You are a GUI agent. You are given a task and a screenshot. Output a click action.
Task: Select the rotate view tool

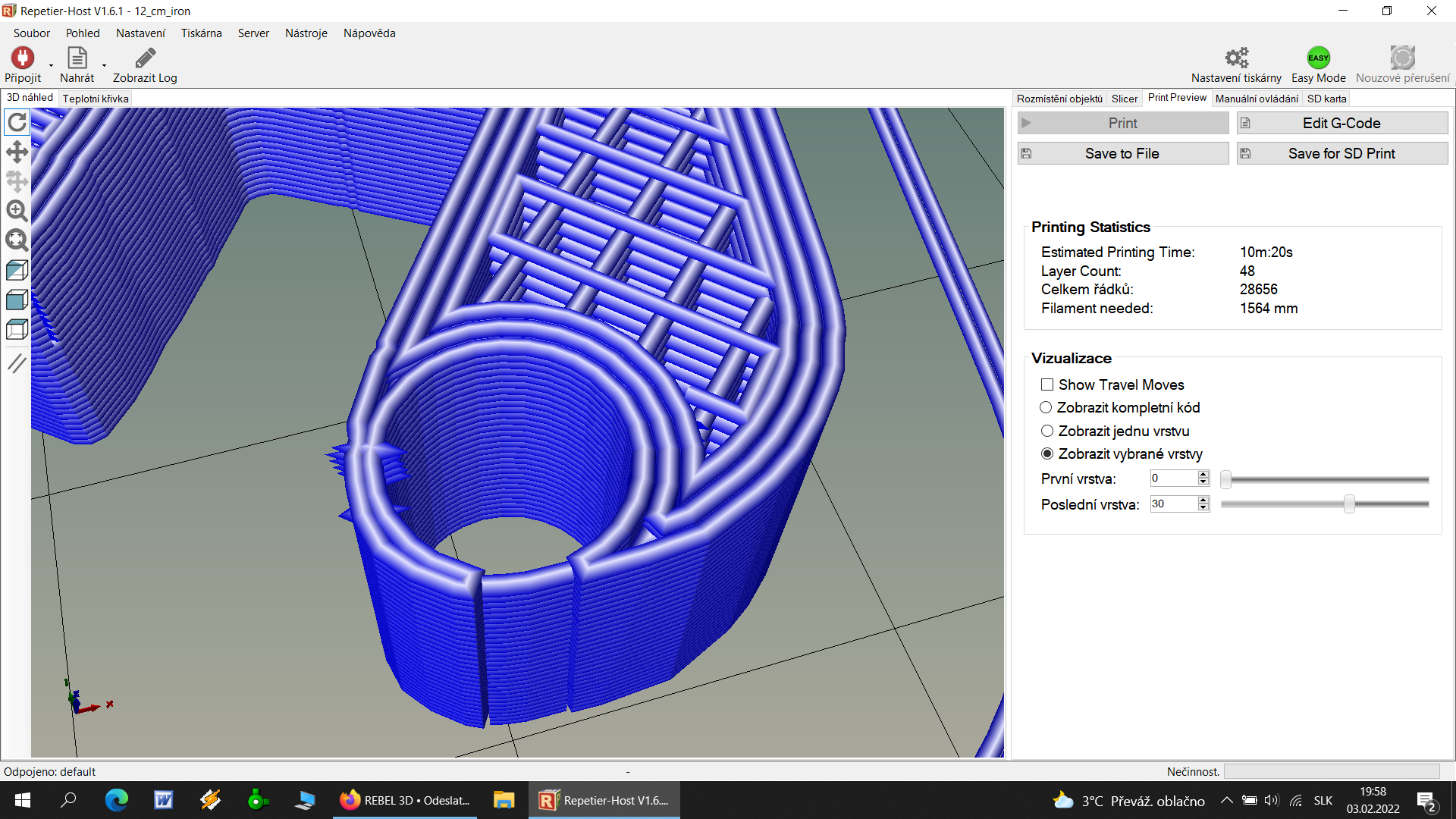[17, 122]
